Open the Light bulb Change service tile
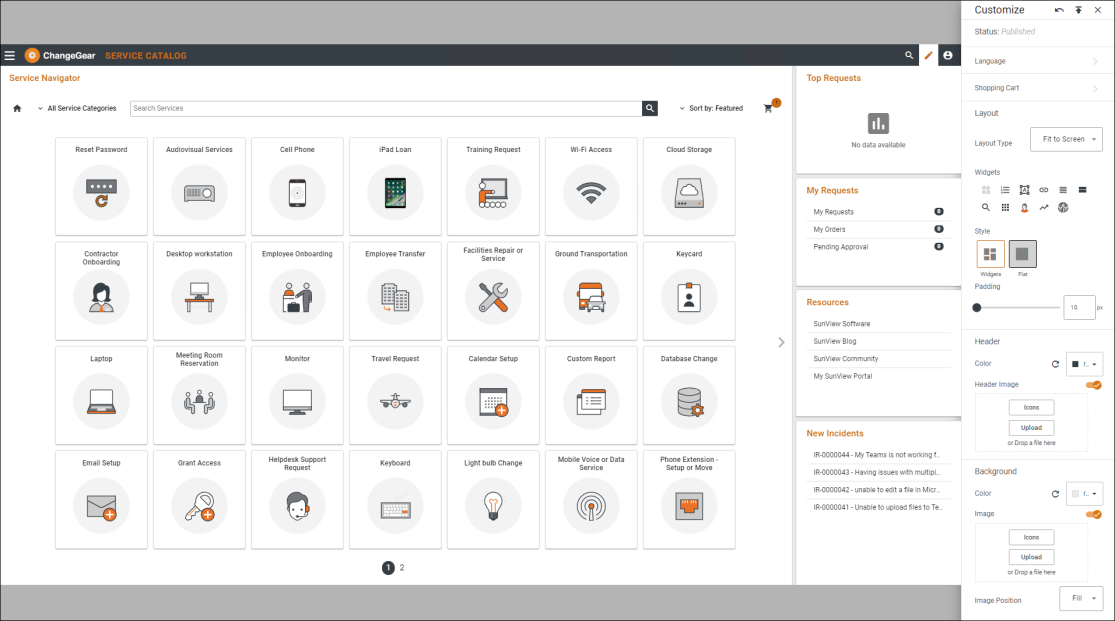Image resolution: width=1115 pixels, height=621 pixels. coord(493,499)
